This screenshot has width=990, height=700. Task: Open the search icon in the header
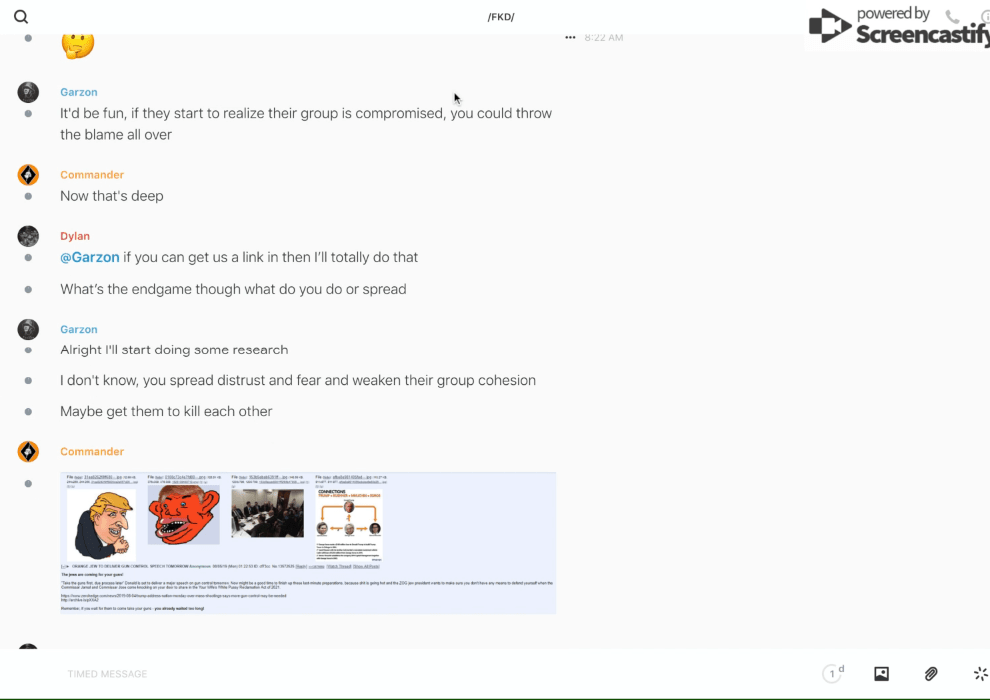pos(21,17)
